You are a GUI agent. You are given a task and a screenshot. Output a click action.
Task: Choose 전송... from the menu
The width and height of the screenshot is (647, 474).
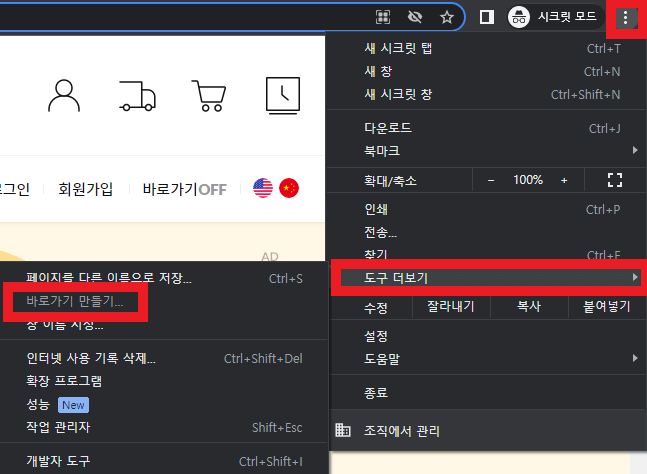(x=486, y=232)
